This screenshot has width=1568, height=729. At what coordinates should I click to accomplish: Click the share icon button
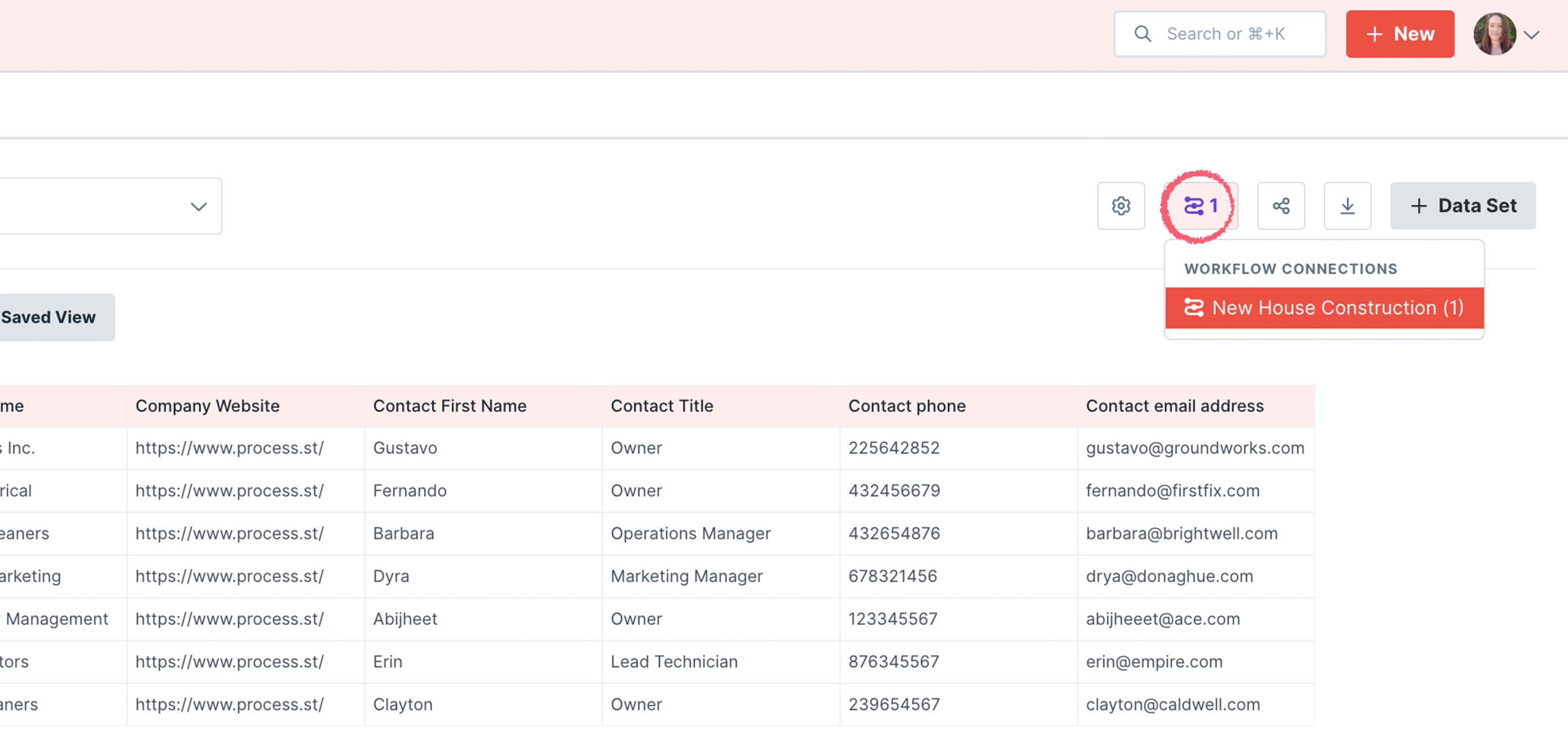(x=1280, y=206)
